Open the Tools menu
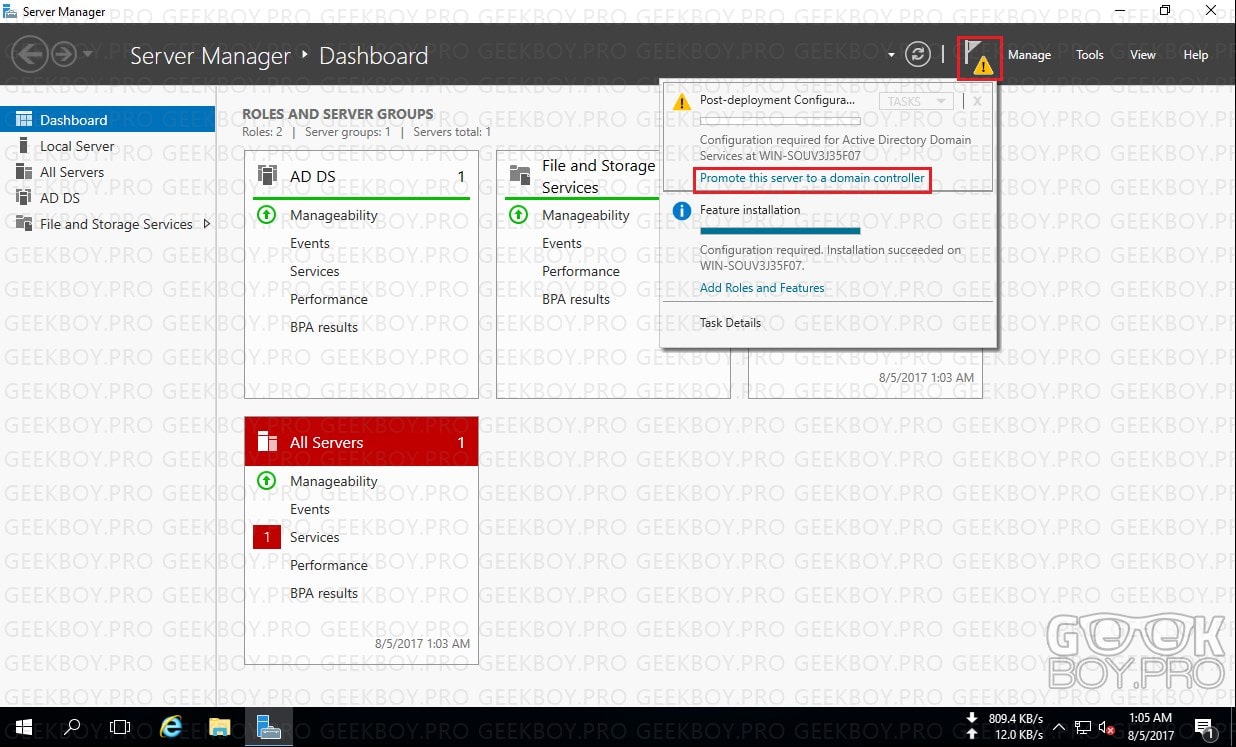 (x=1090, y=55)
